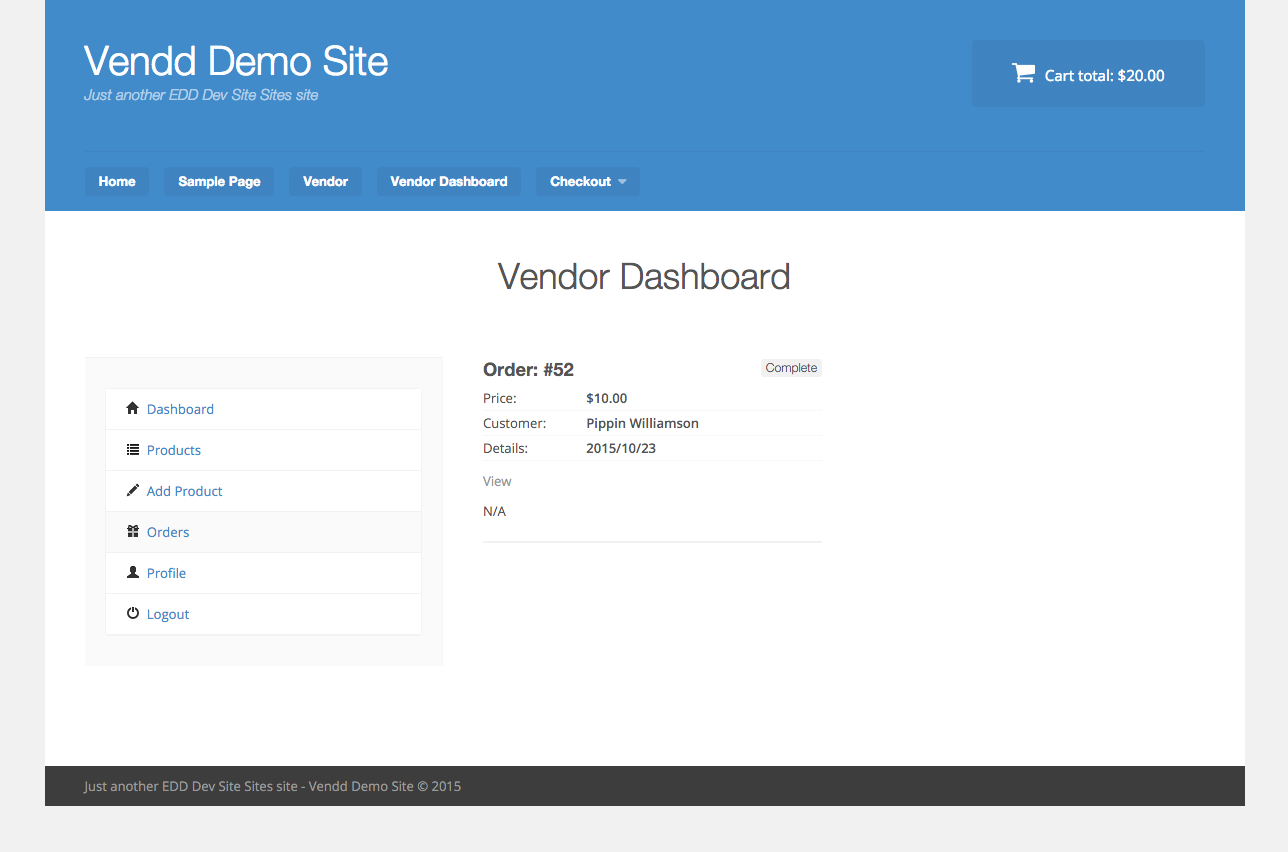Screen dimensions: 1288x852
Task: Click the power icon beside Logout
Action: pos(132,613)
